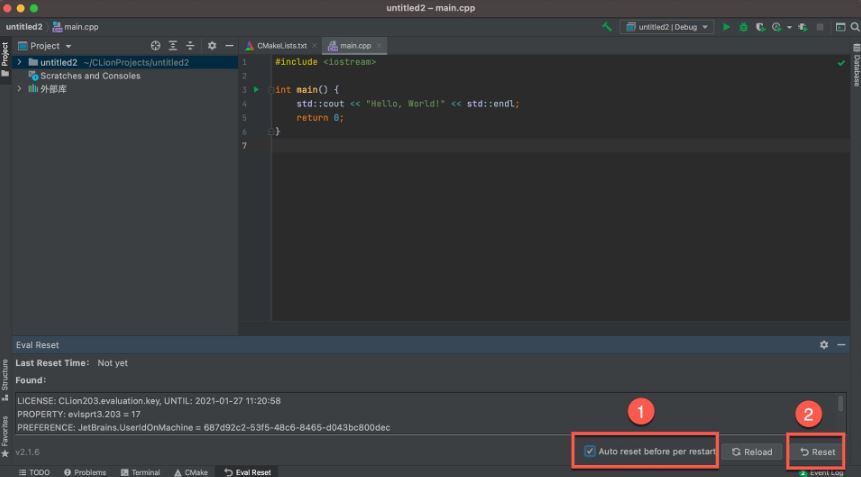The width and height of the screenshot is (861, 477).
Task: Start debugging with the bug icon
Action: point(743,27)
